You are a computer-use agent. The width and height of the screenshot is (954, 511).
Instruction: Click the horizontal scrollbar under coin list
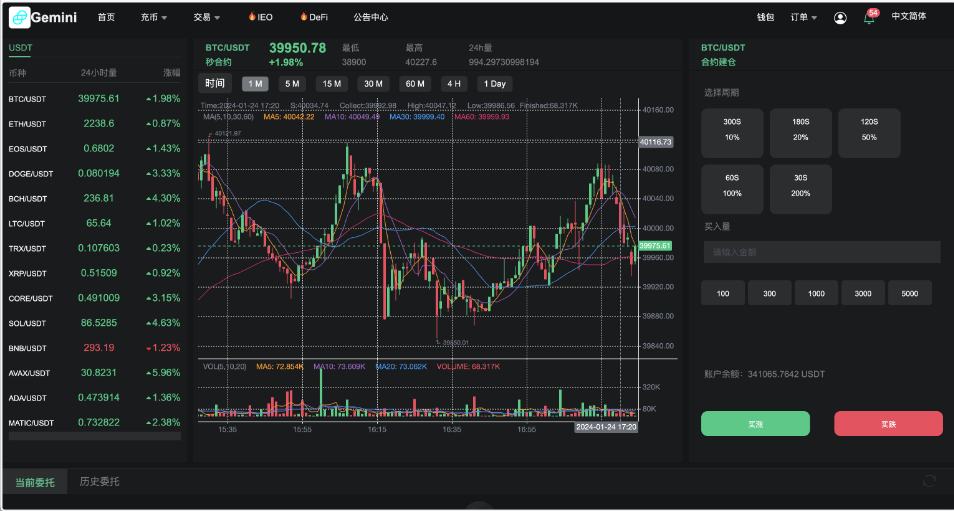click(x=95, y=436)
